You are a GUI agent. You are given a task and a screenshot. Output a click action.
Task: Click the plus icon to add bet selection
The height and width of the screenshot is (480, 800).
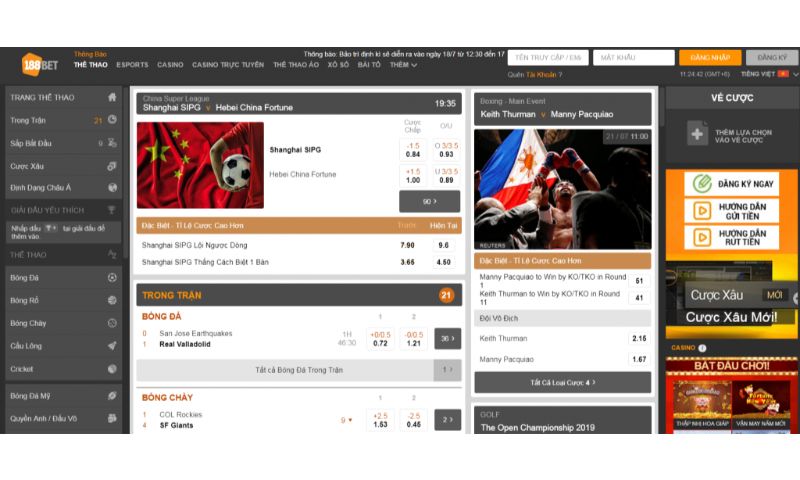697,134
